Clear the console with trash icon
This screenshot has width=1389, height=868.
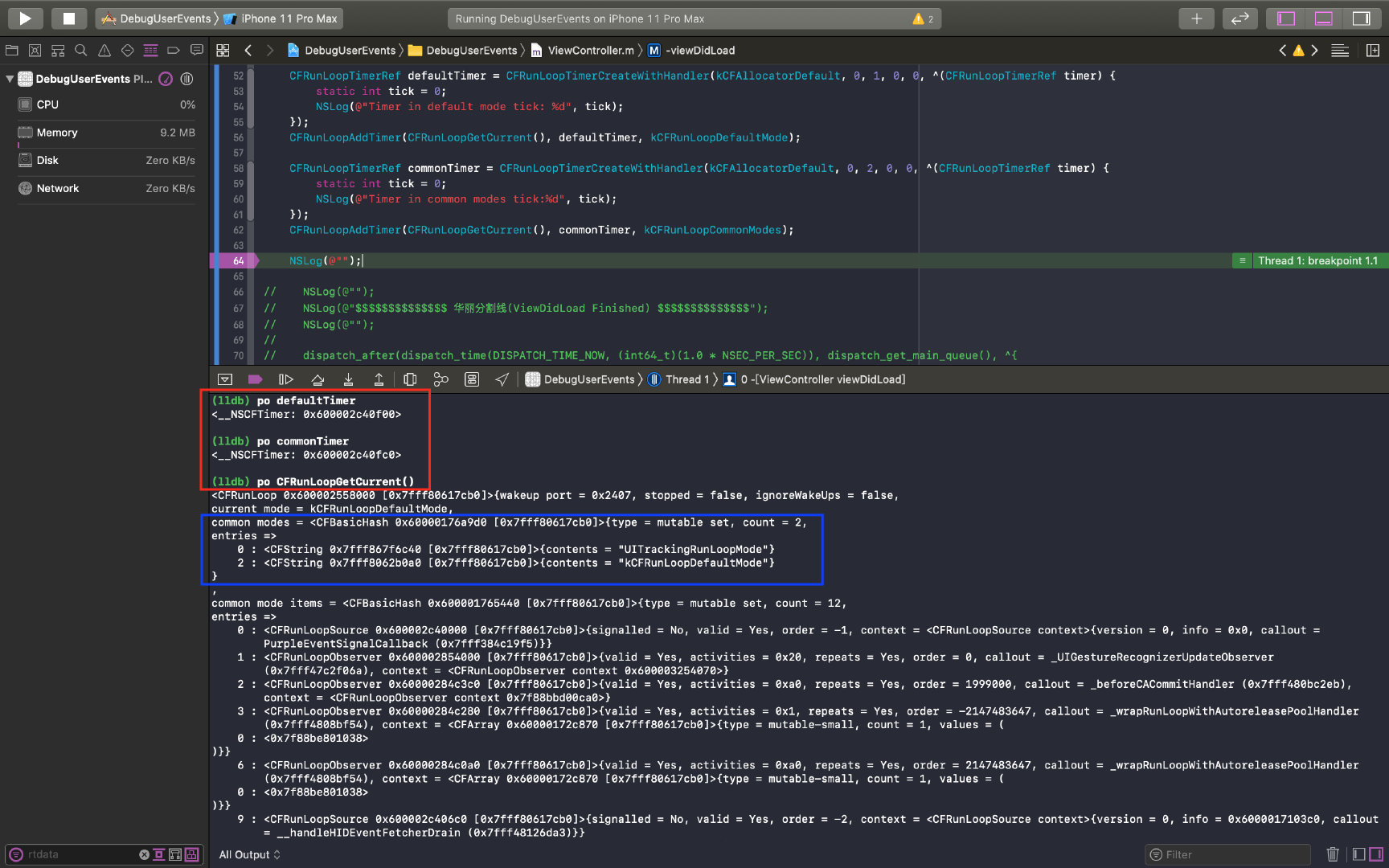(x=1333, y=854)
